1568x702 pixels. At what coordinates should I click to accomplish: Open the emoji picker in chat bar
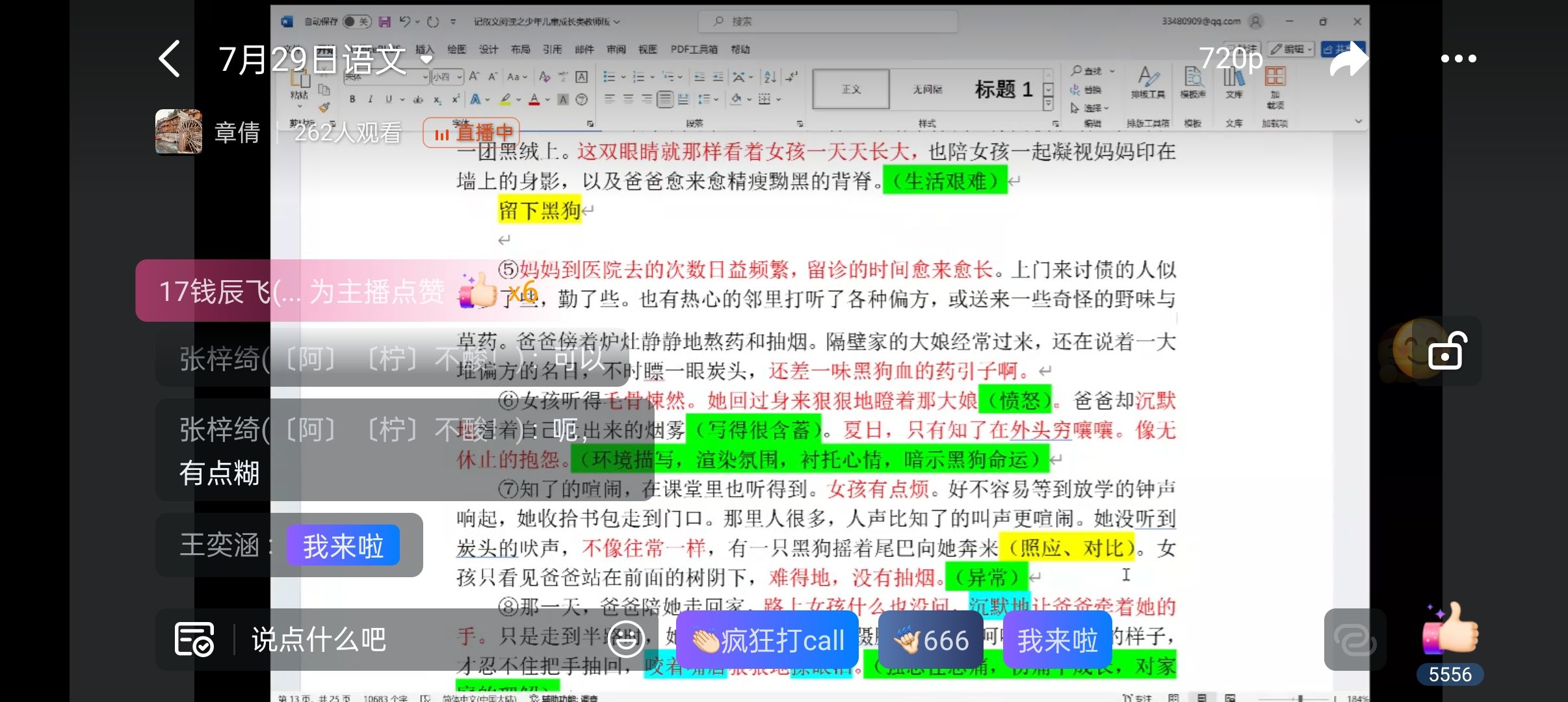[625, 640]
